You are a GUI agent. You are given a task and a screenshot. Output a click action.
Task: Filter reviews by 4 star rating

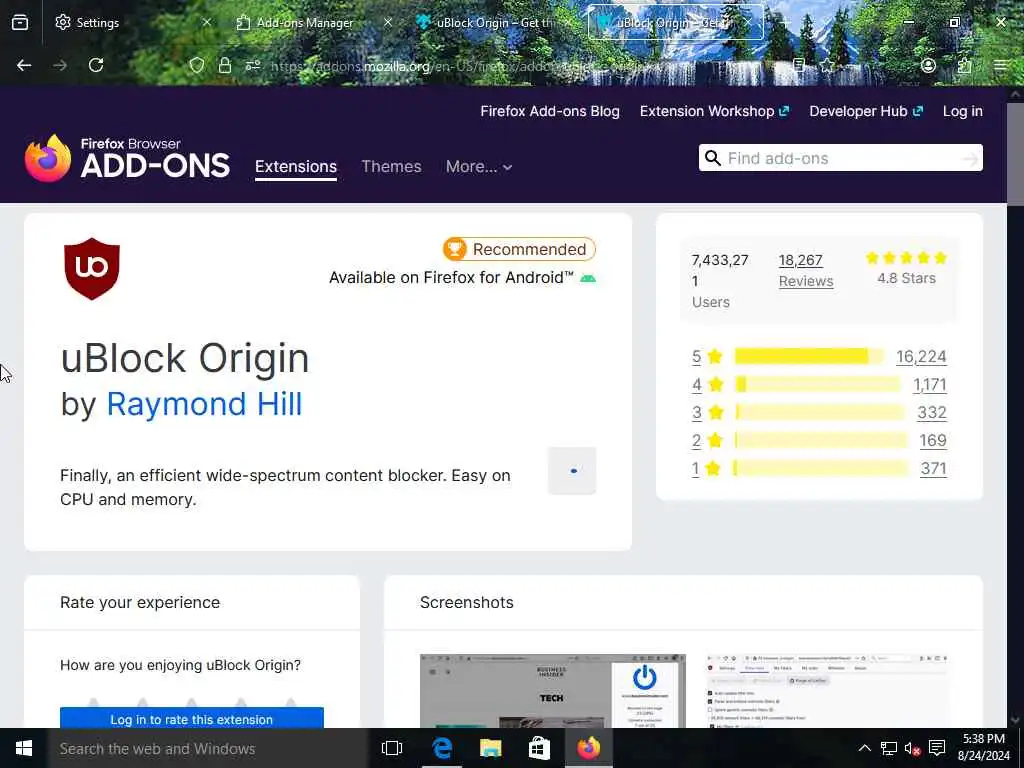coord(708,385)
